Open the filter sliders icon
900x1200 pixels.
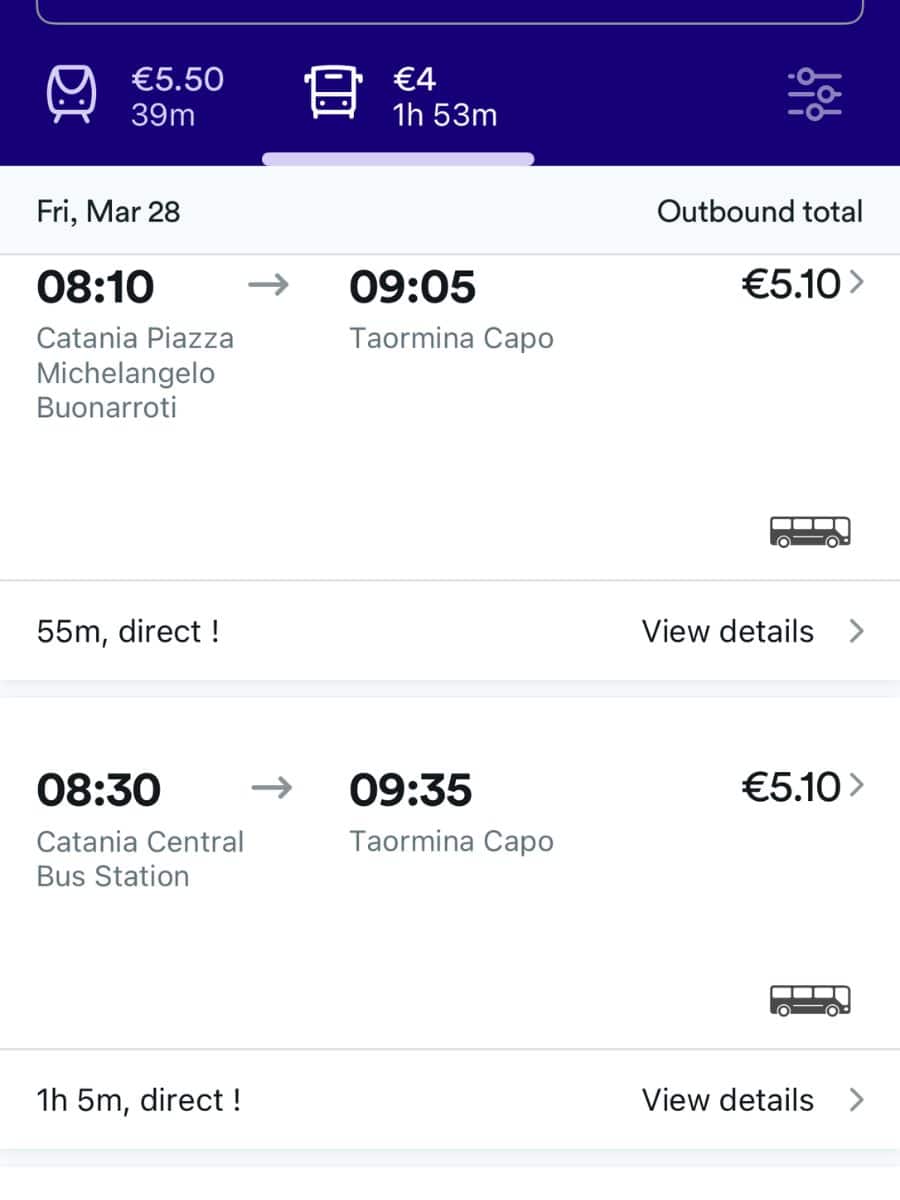(814, 95)
